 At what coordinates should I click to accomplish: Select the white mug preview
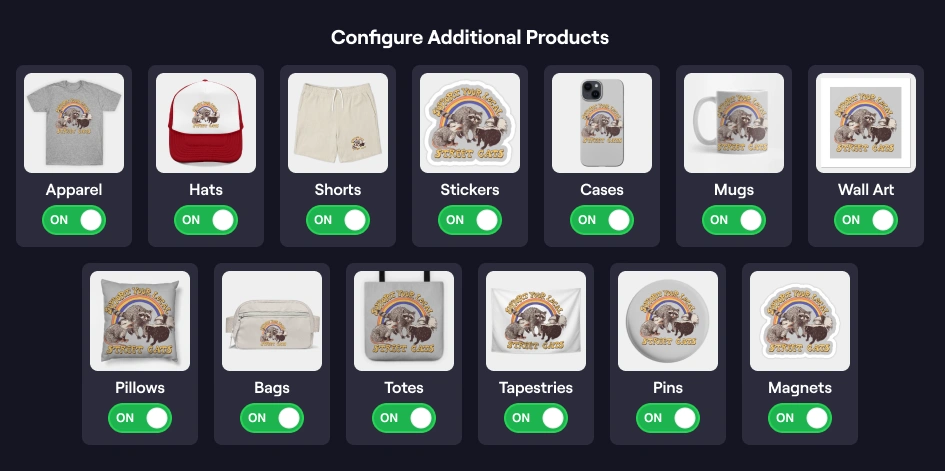pos(733,123)
